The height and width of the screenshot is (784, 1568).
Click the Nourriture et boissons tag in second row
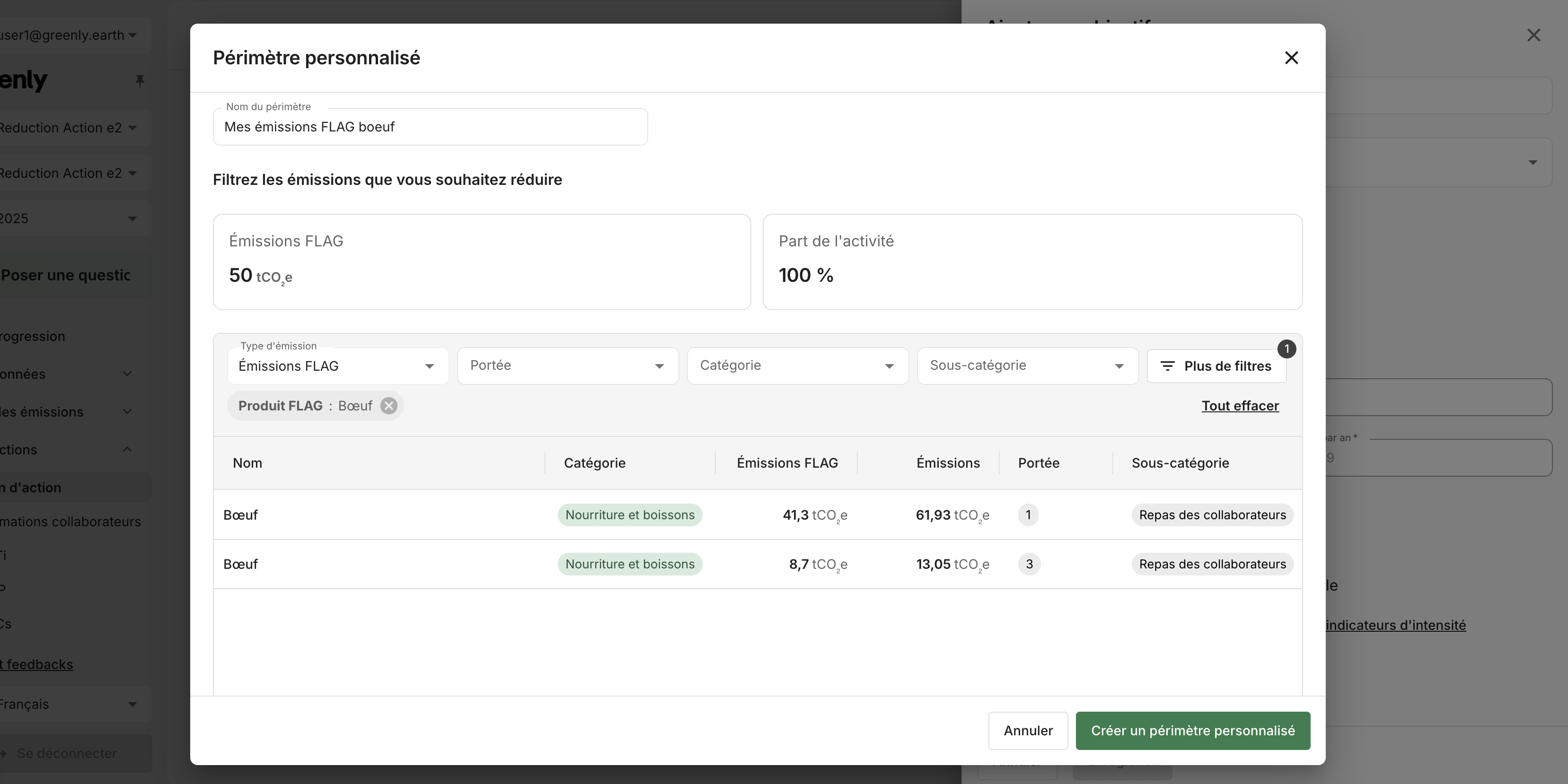point(630,565)
